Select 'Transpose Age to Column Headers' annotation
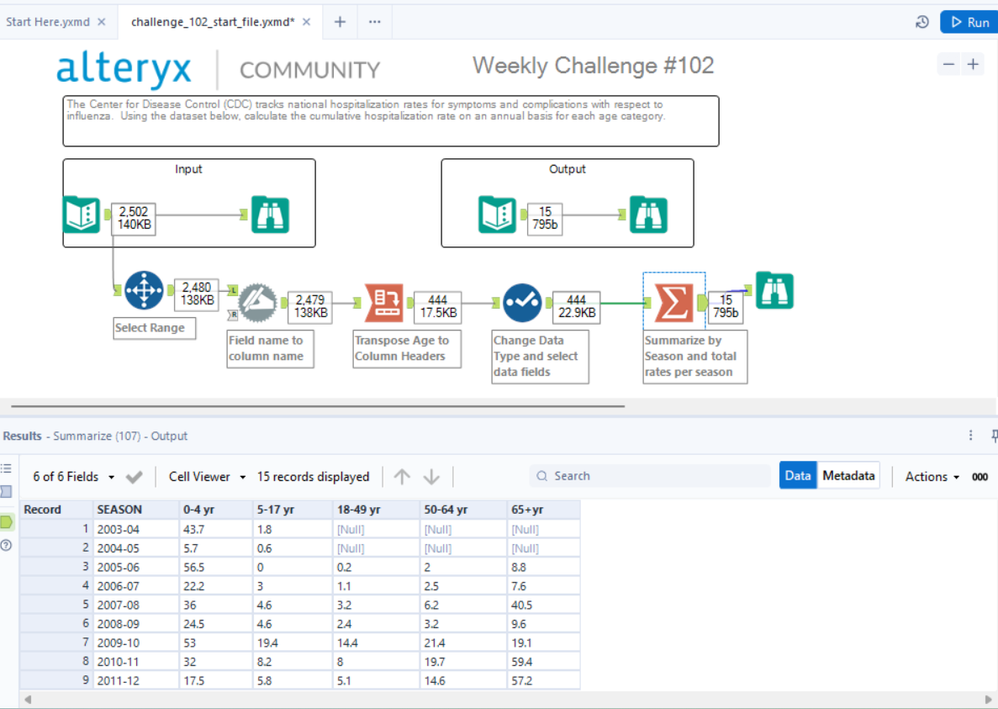 (x=407, y=348)
